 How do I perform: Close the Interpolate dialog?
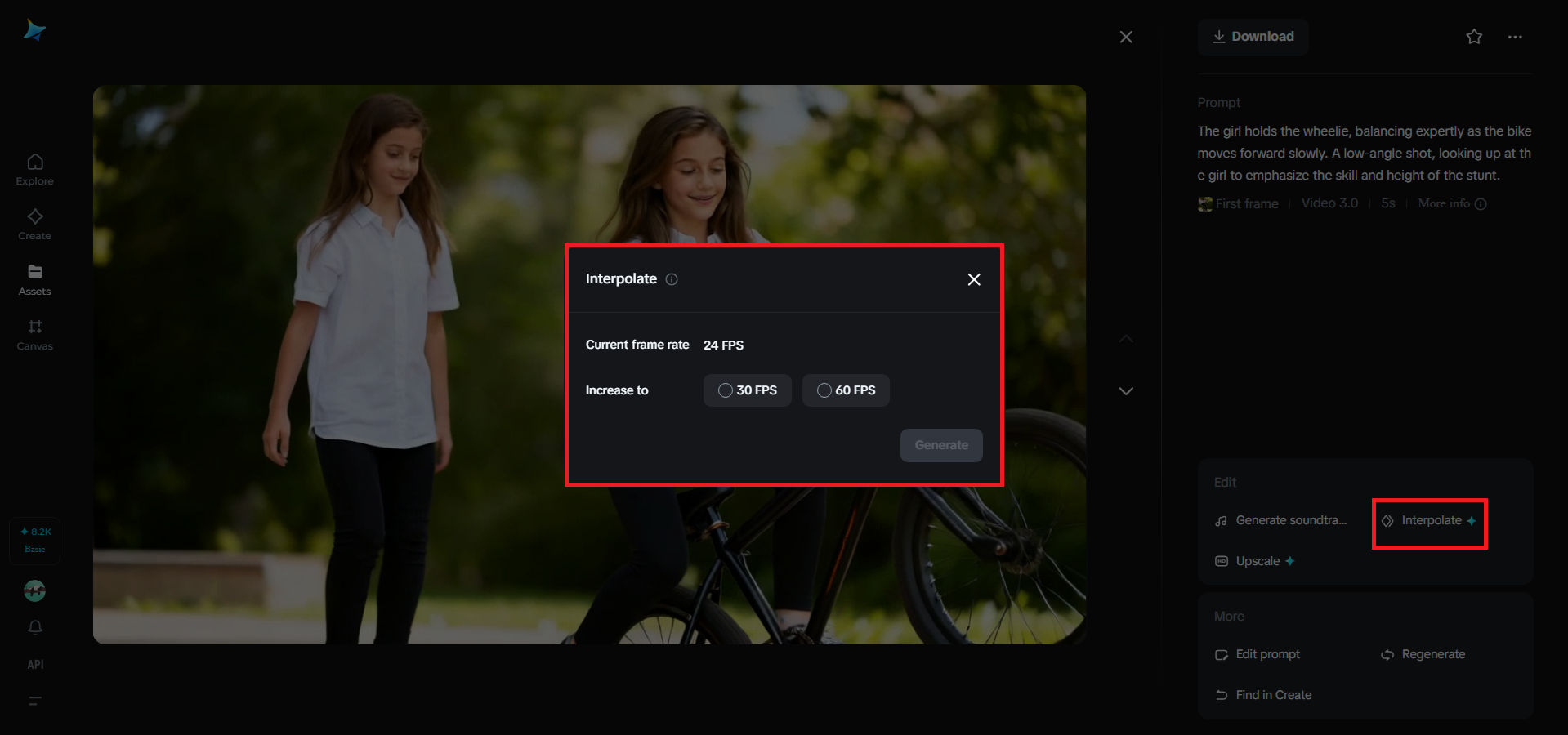click(x=974, y=279)
